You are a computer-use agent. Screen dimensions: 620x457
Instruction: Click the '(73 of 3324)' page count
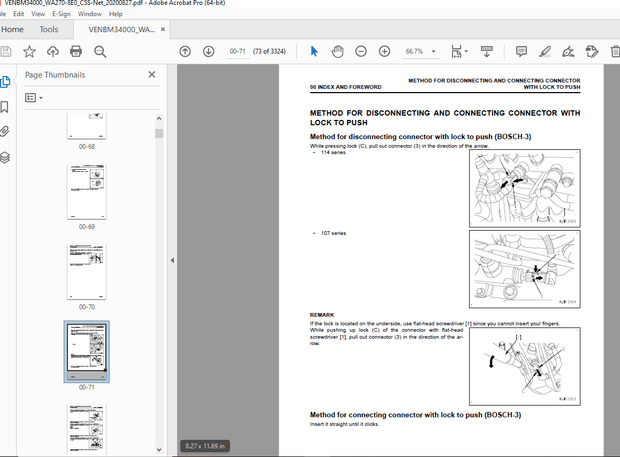(269, 51)
